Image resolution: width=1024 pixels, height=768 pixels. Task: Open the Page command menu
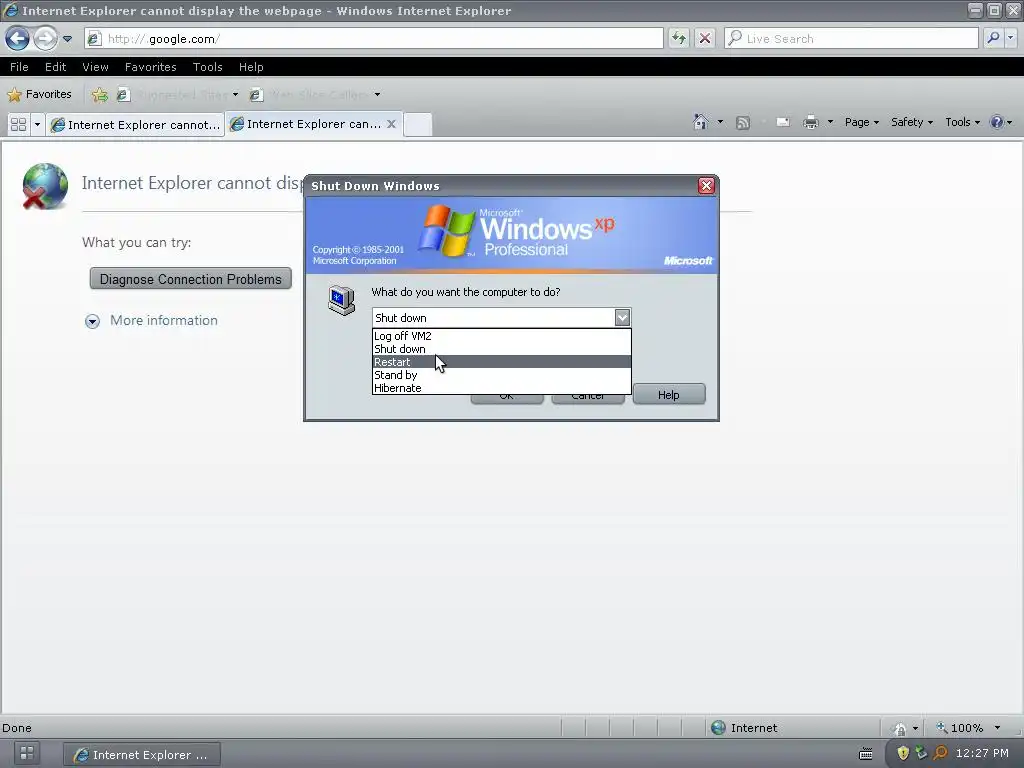pos(861,122)
